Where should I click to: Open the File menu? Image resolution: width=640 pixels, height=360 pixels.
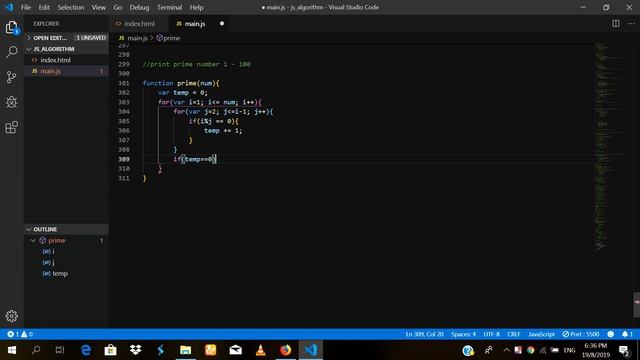(26, 7)
